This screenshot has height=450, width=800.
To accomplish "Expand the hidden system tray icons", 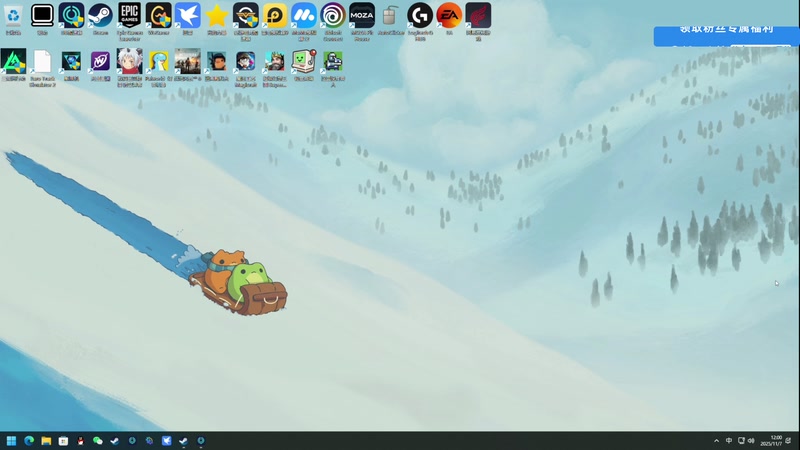I will click(x=716, y=441).
